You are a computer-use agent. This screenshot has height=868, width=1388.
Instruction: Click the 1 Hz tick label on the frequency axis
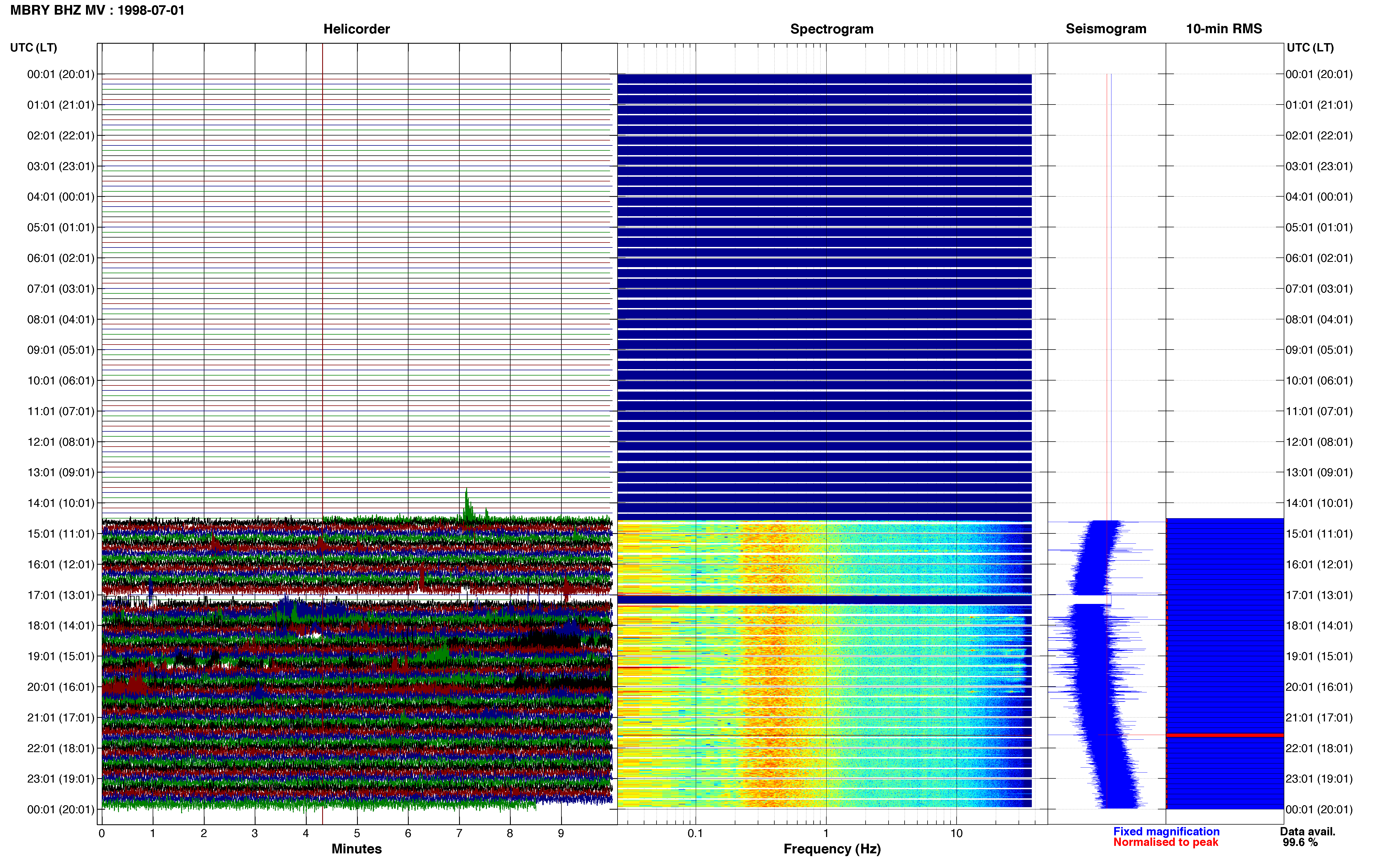[826, 833]
